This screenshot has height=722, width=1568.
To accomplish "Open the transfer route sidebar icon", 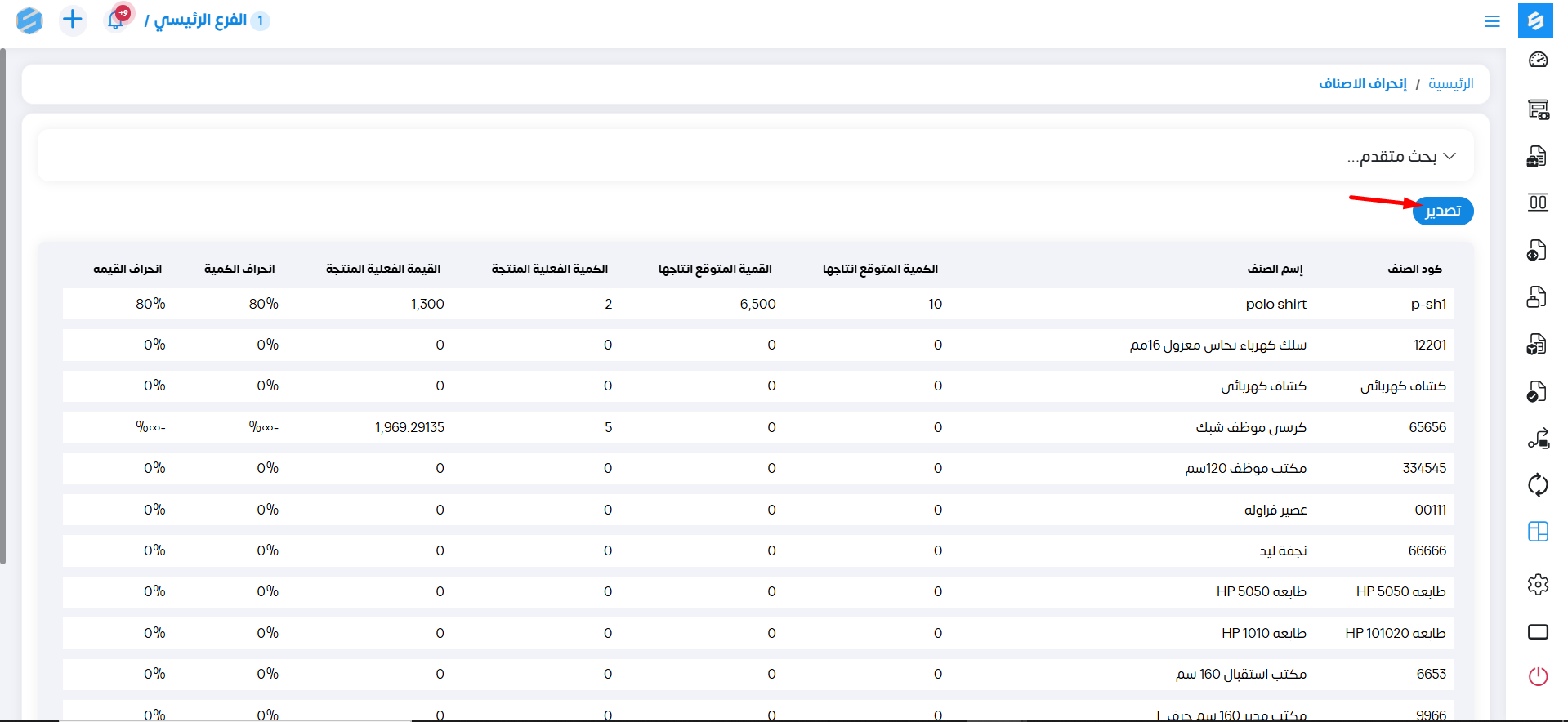I will [x=1538, y=439].
